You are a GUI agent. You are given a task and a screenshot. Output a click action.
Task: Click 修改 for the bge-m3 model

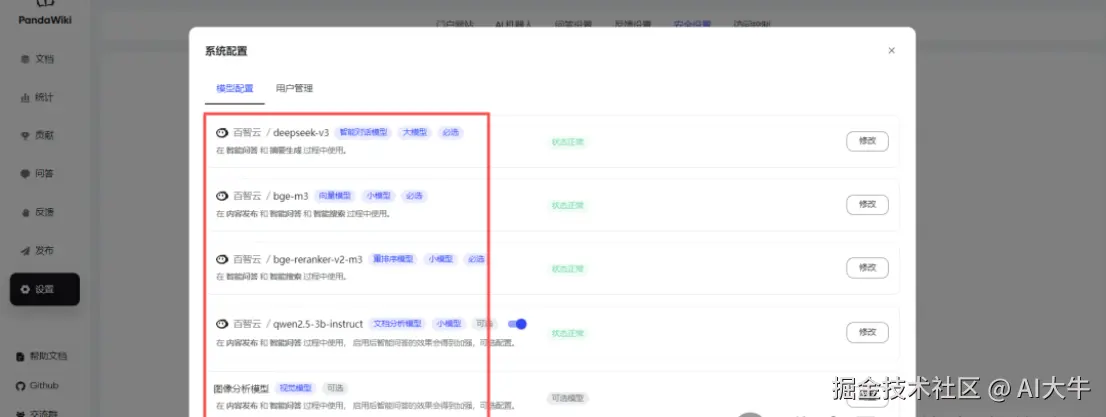867,205
